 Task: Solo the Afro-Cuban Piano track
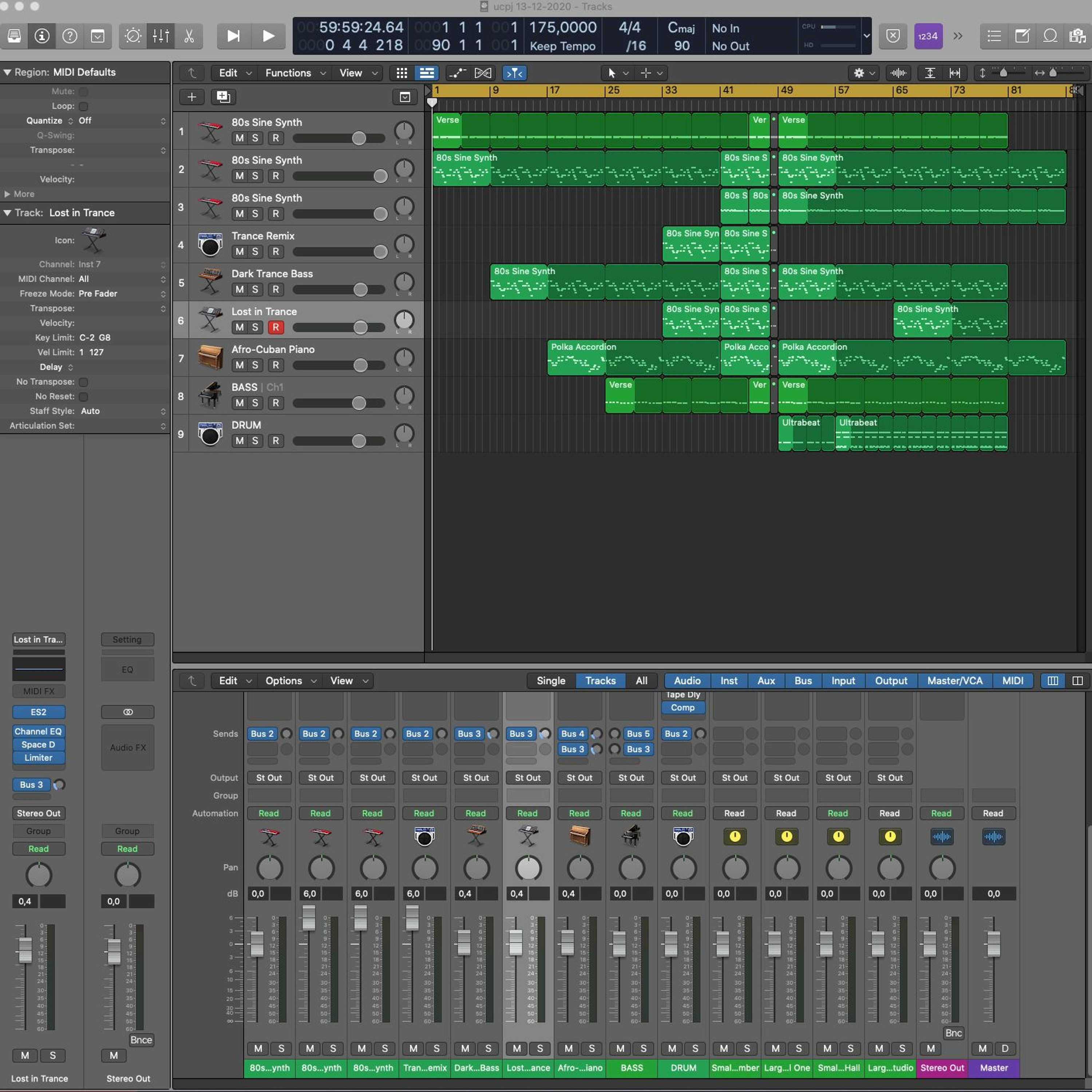click(x=255, y=365)
